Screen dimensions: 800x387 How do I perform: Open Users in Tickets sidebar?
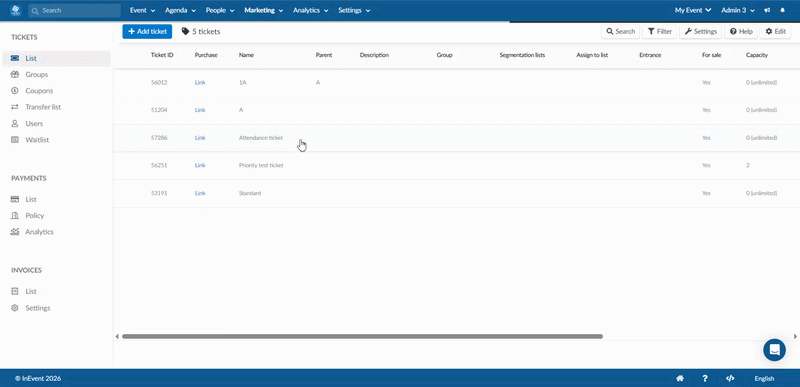coord(34,123)
